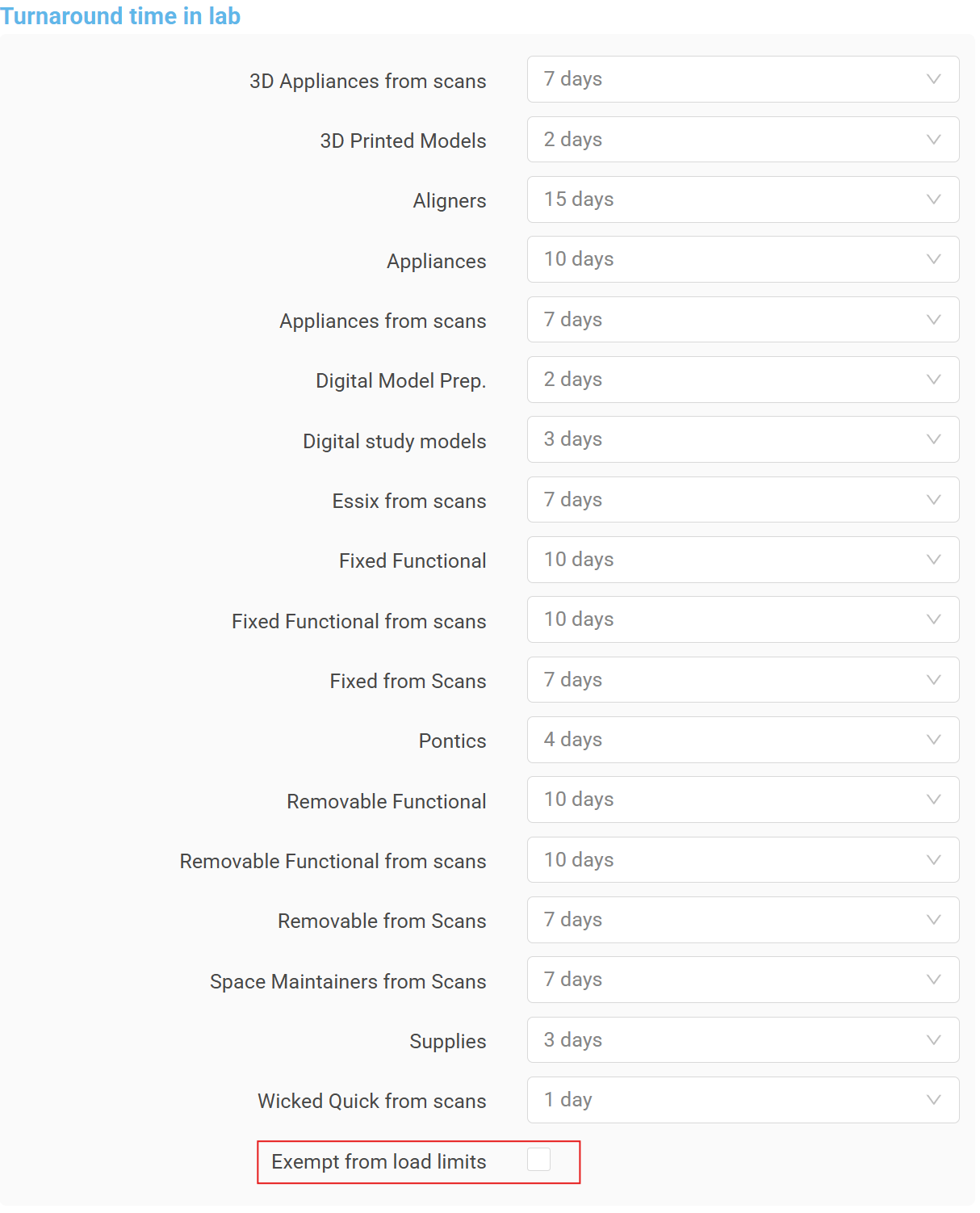Screen dimensions: 980x1213
Task: Open the 3D Appliances from scans dropdown
Action: 742,79
